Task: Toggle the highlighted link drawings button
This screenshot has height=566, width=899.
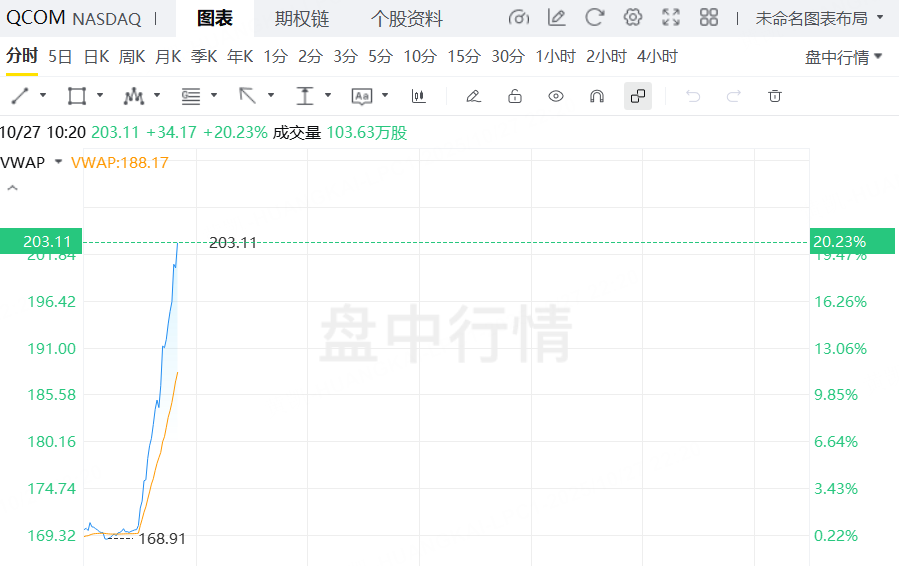Action: [638, 96]
